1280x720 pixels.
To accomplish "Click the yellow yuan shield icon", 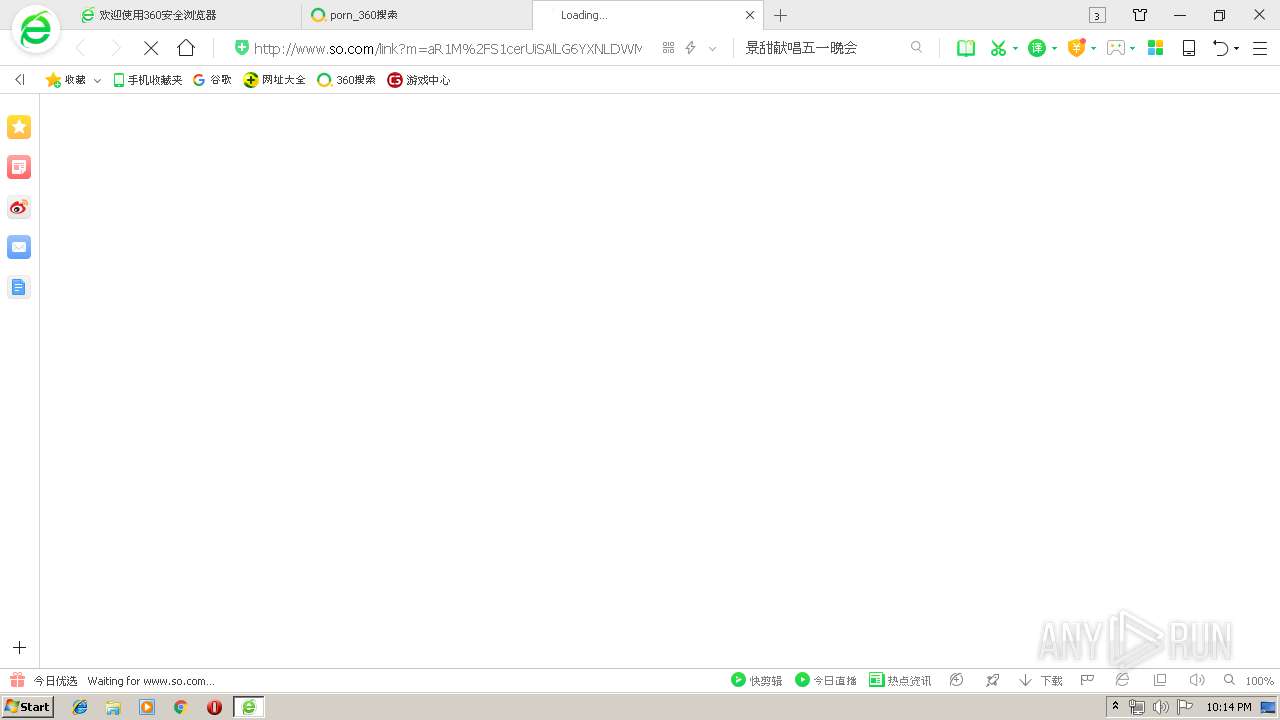I will point(1076,48).
